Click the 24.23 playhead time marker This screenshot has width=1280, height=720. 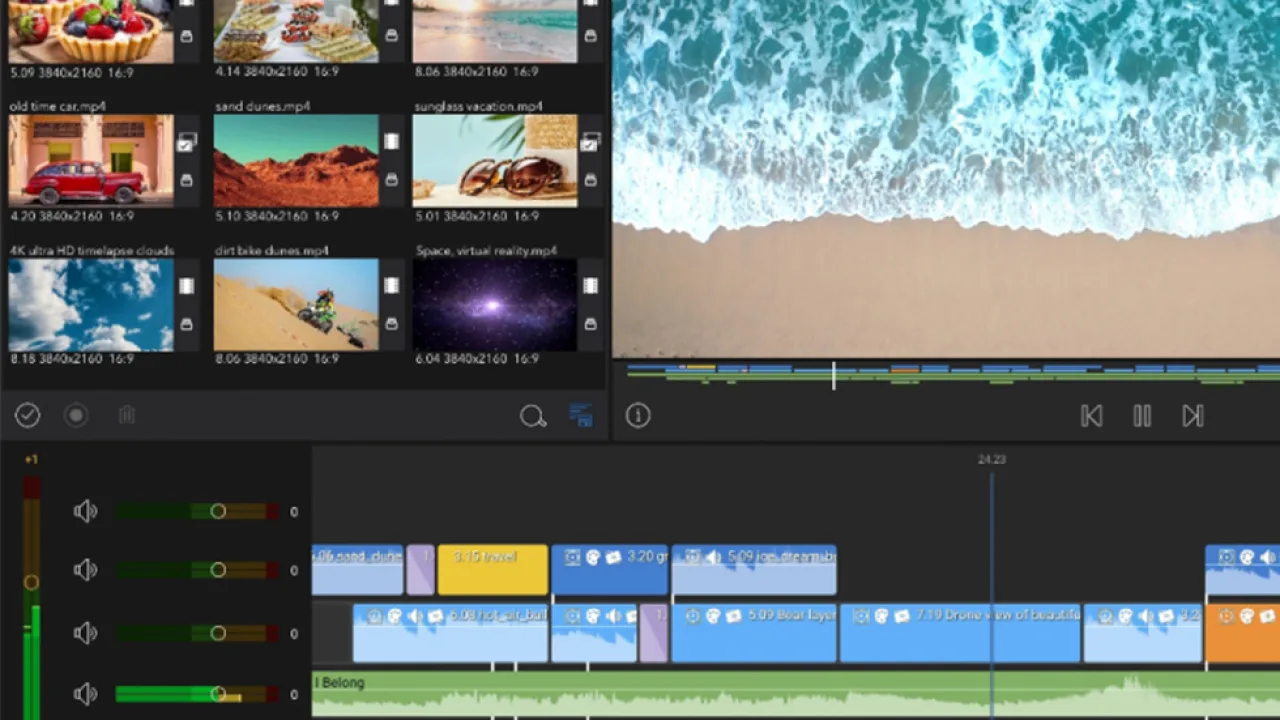pos(991,460)
